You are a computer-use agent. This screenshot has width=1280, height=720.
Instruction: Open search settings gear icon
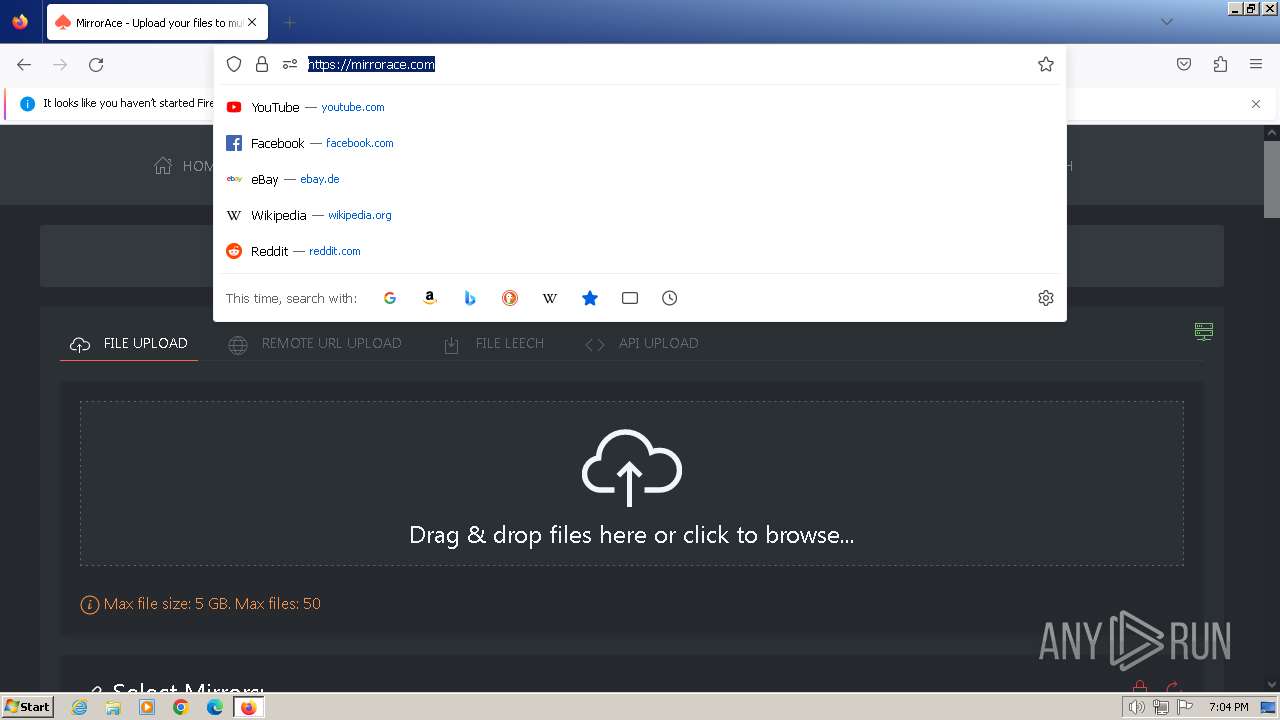1046,298
